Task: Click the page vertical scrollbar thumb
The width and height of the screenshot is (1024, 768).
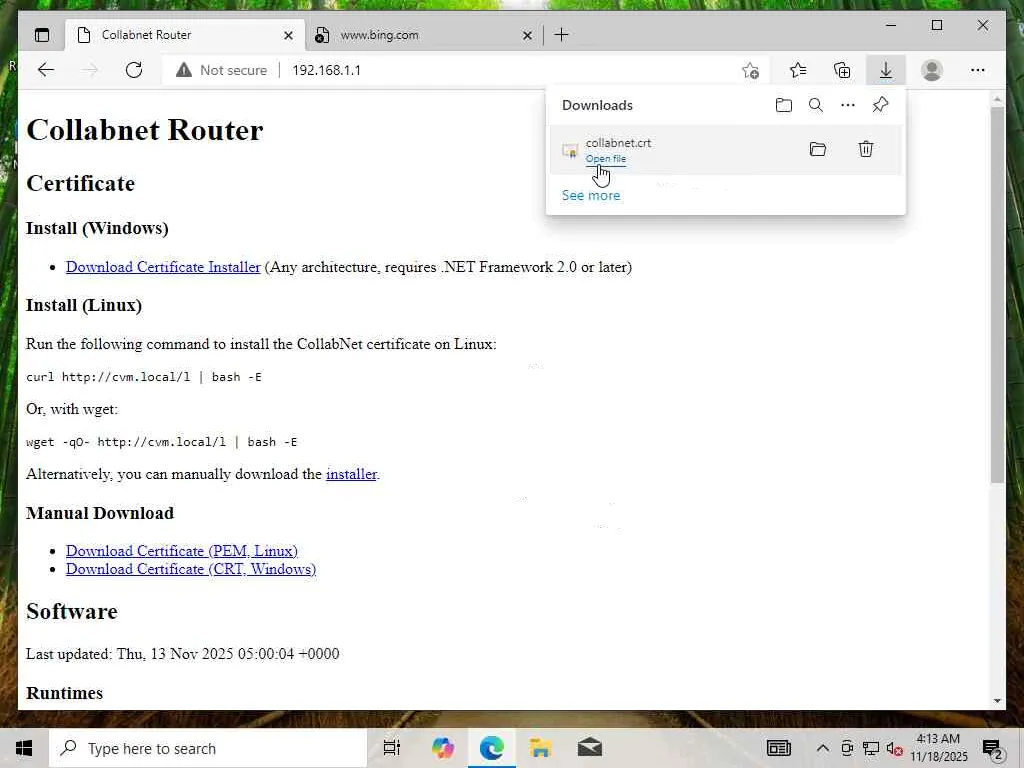Action: pyautogui.click(x=997, y=294)
